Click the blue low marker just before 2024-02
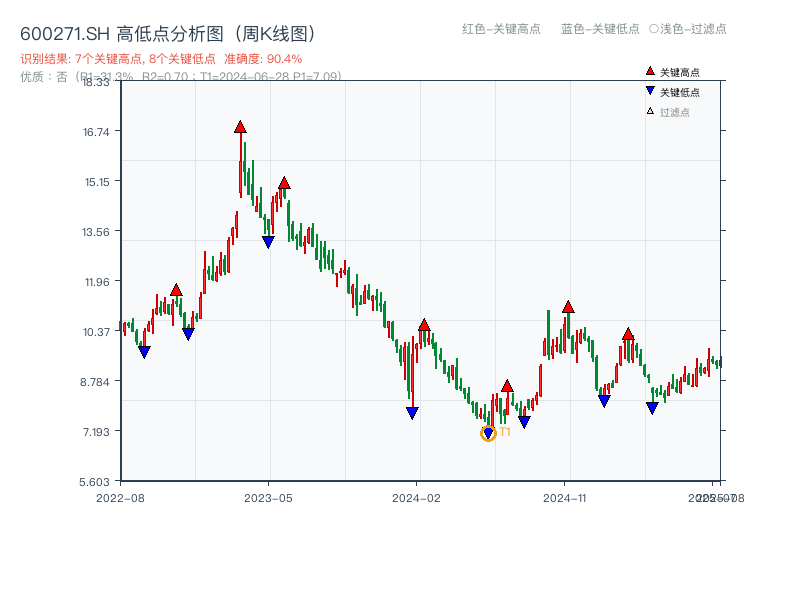The width and height of the screenshot is (800, 600). click(412, 413)
